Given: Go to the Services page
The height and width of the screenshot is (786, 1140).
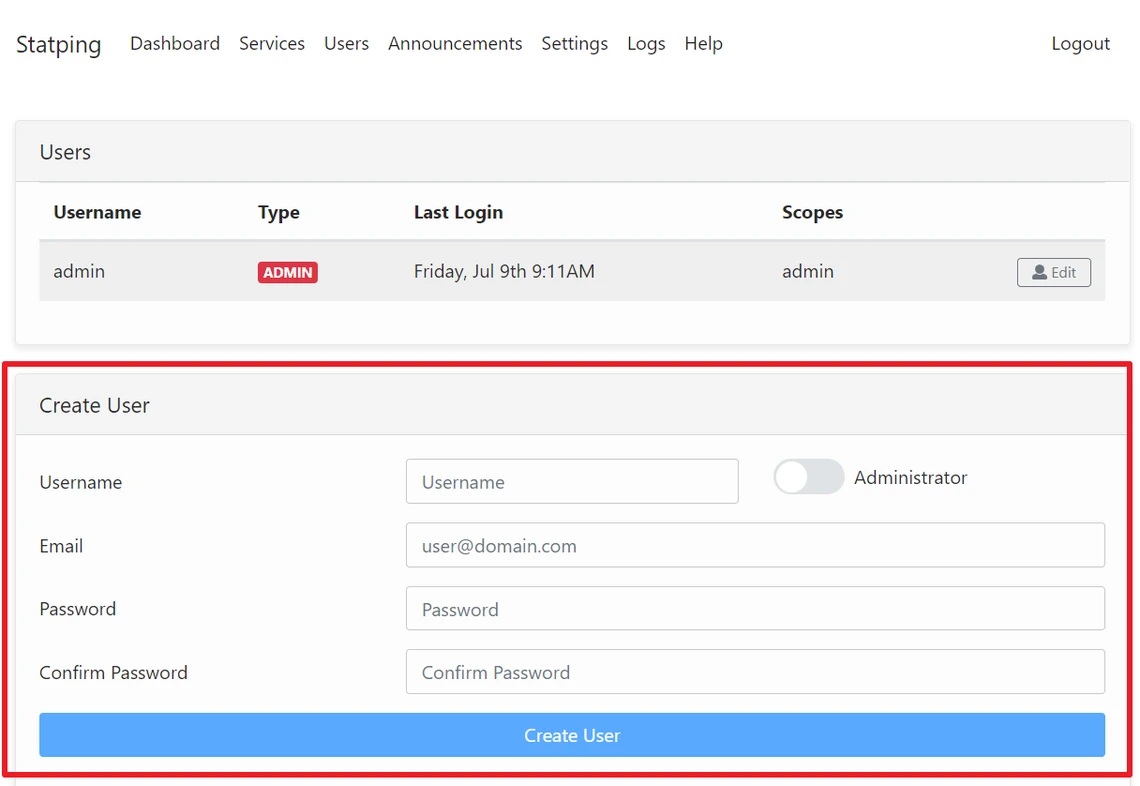Looking at the screenshot, I should [x=272, y=44].
